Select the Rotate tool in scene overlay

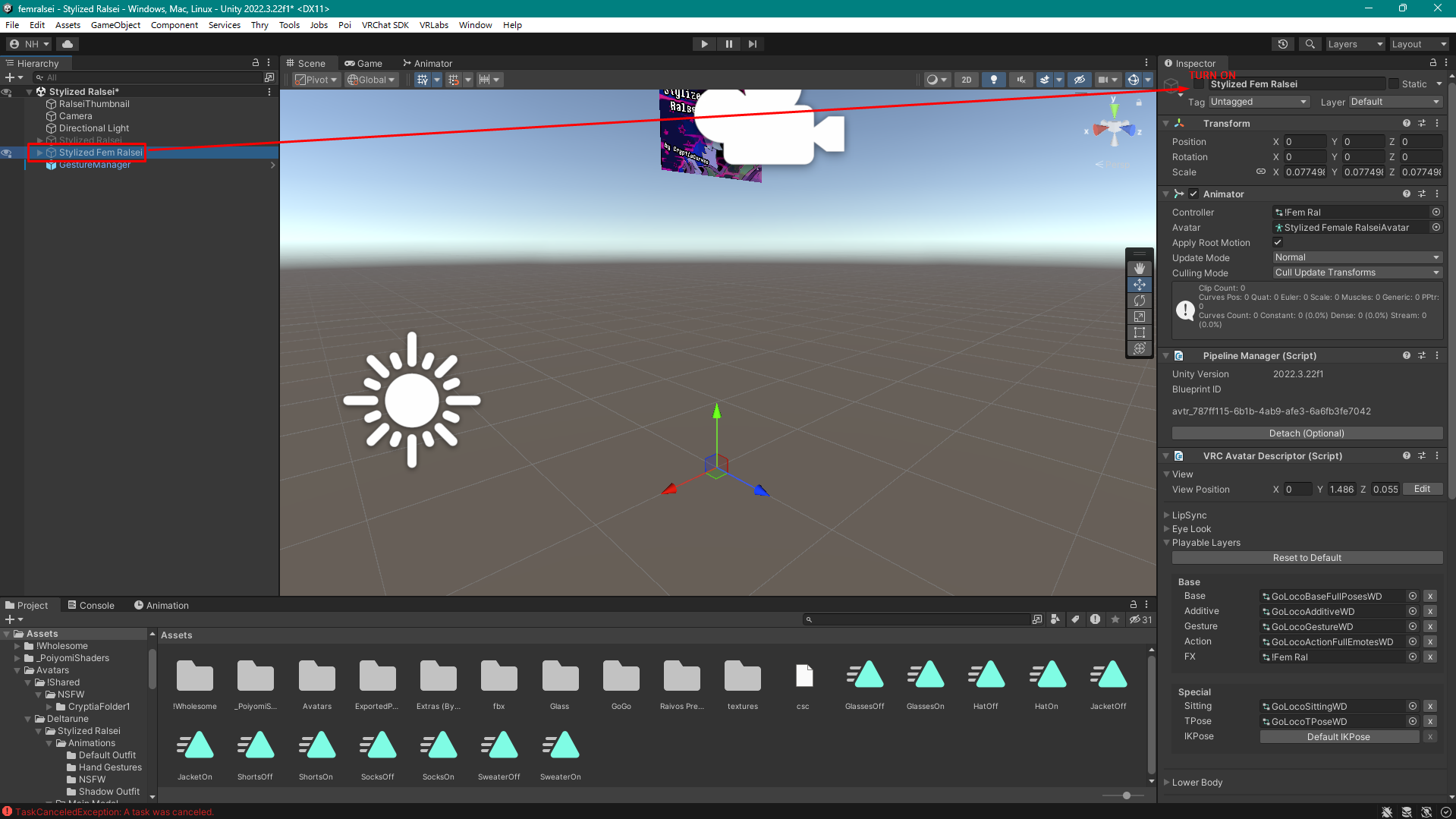click(x=1139, y=301)
